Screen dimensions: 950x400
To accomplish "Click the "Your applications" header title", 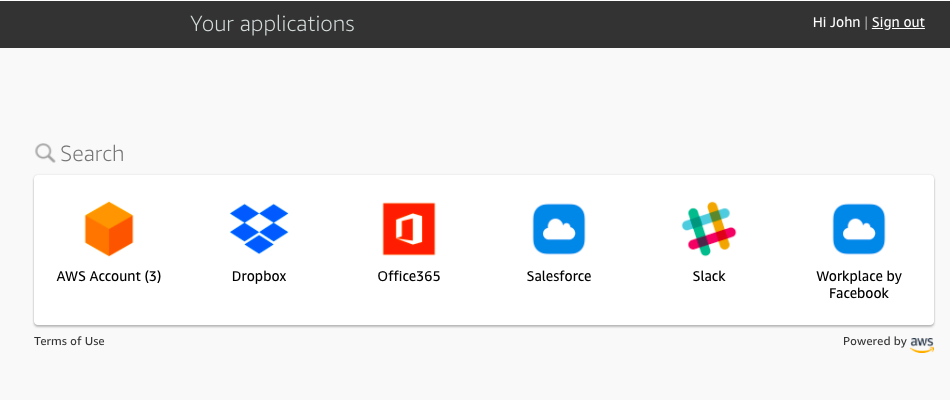I will tap(272, 23).
